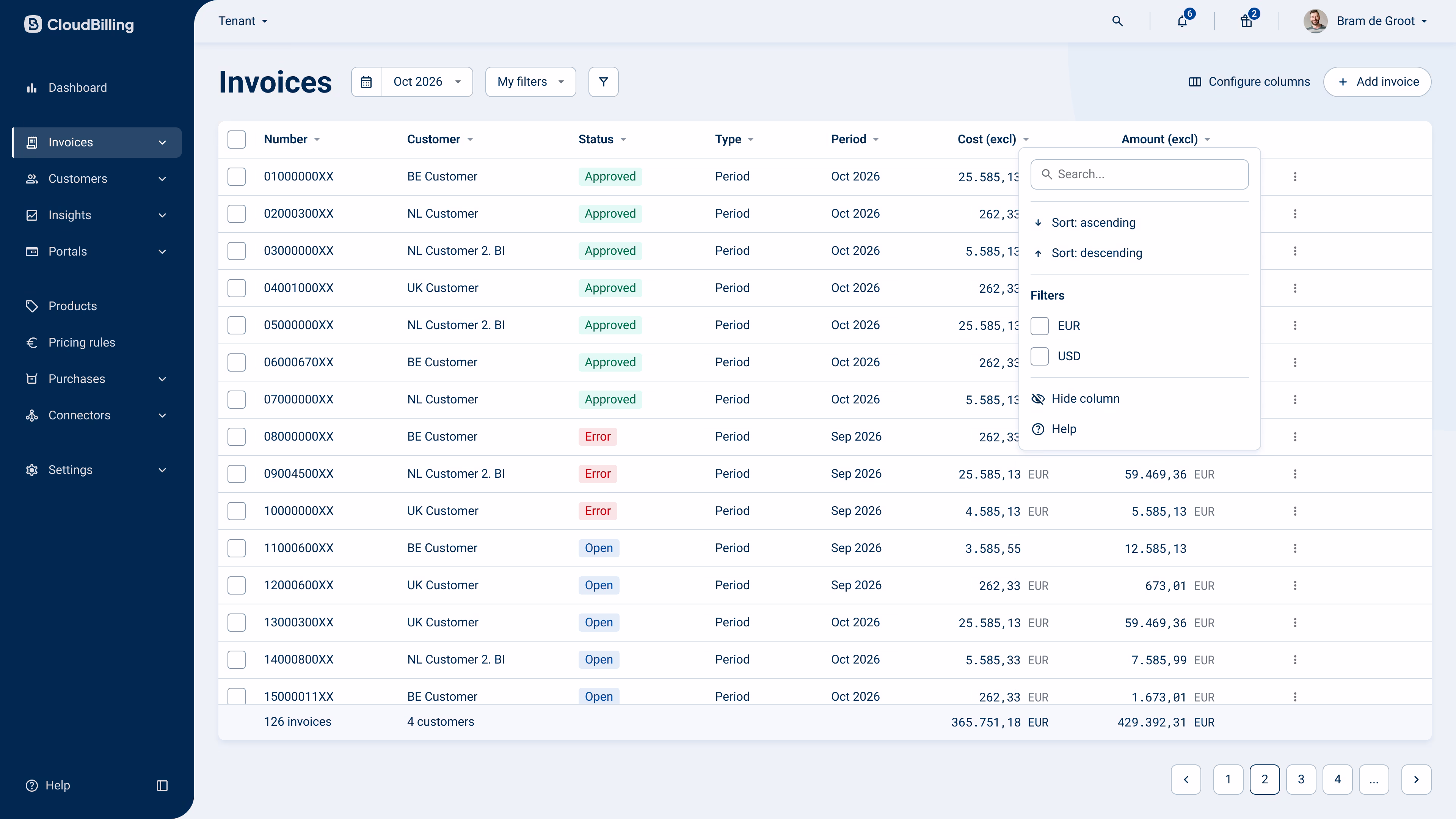
Task: Check the USD filter checkbox
Action: [1039, 356]
